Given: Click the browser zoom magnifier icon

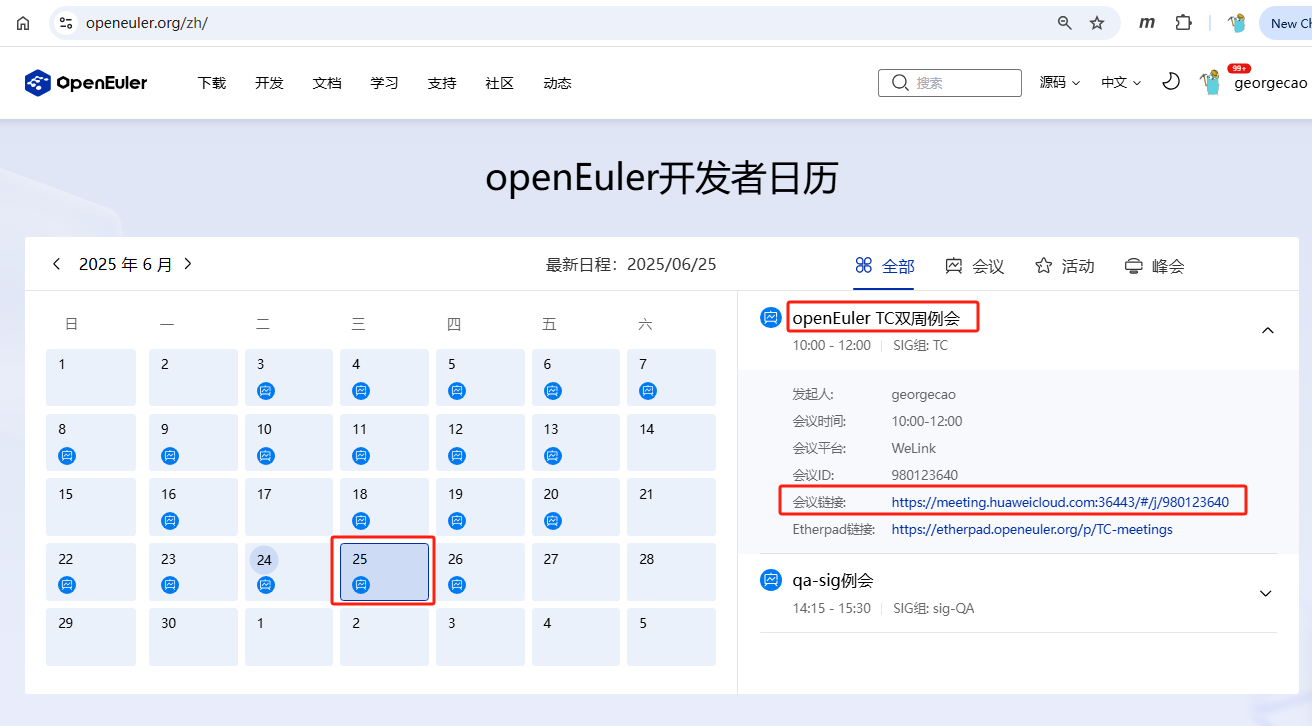Looking at the screenshot, I should click(1065, 23).
